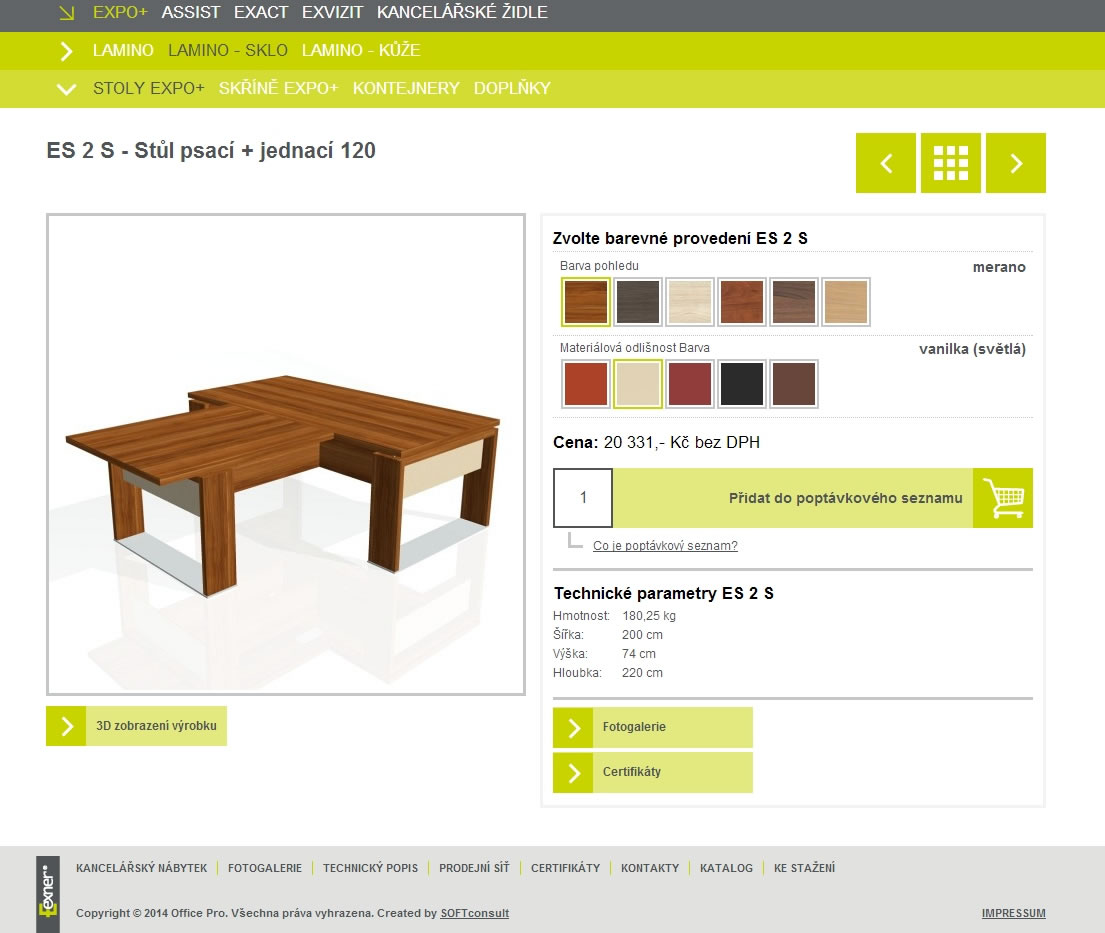Image resolution: width=1105 pixels, height=933 pixels.
Task: Open the KANCELÁŘSKÉ ŽIDLE menu
Action: [x=462, y=12]
